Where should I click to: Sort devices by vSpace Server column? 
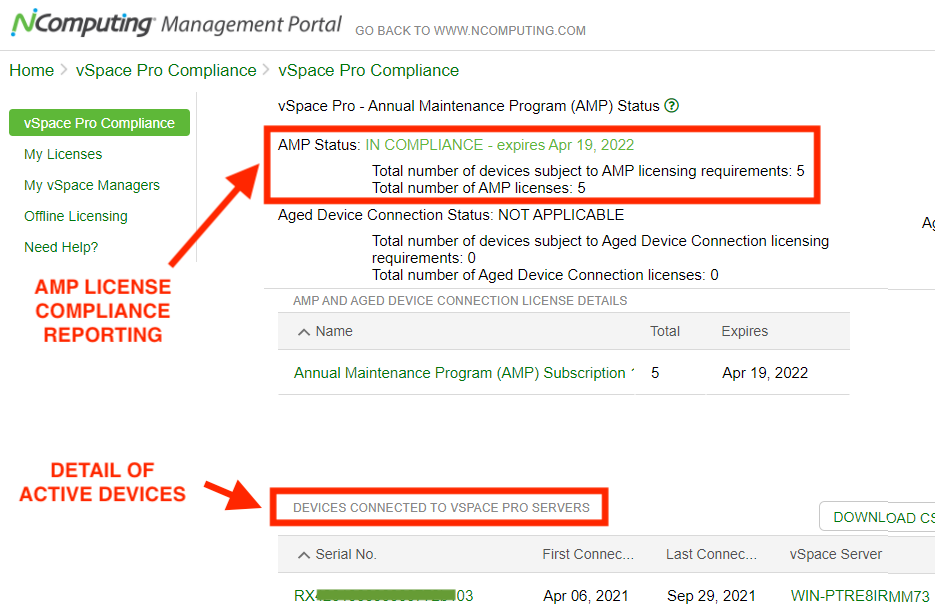pyautogui.click(x=836, y=554)
